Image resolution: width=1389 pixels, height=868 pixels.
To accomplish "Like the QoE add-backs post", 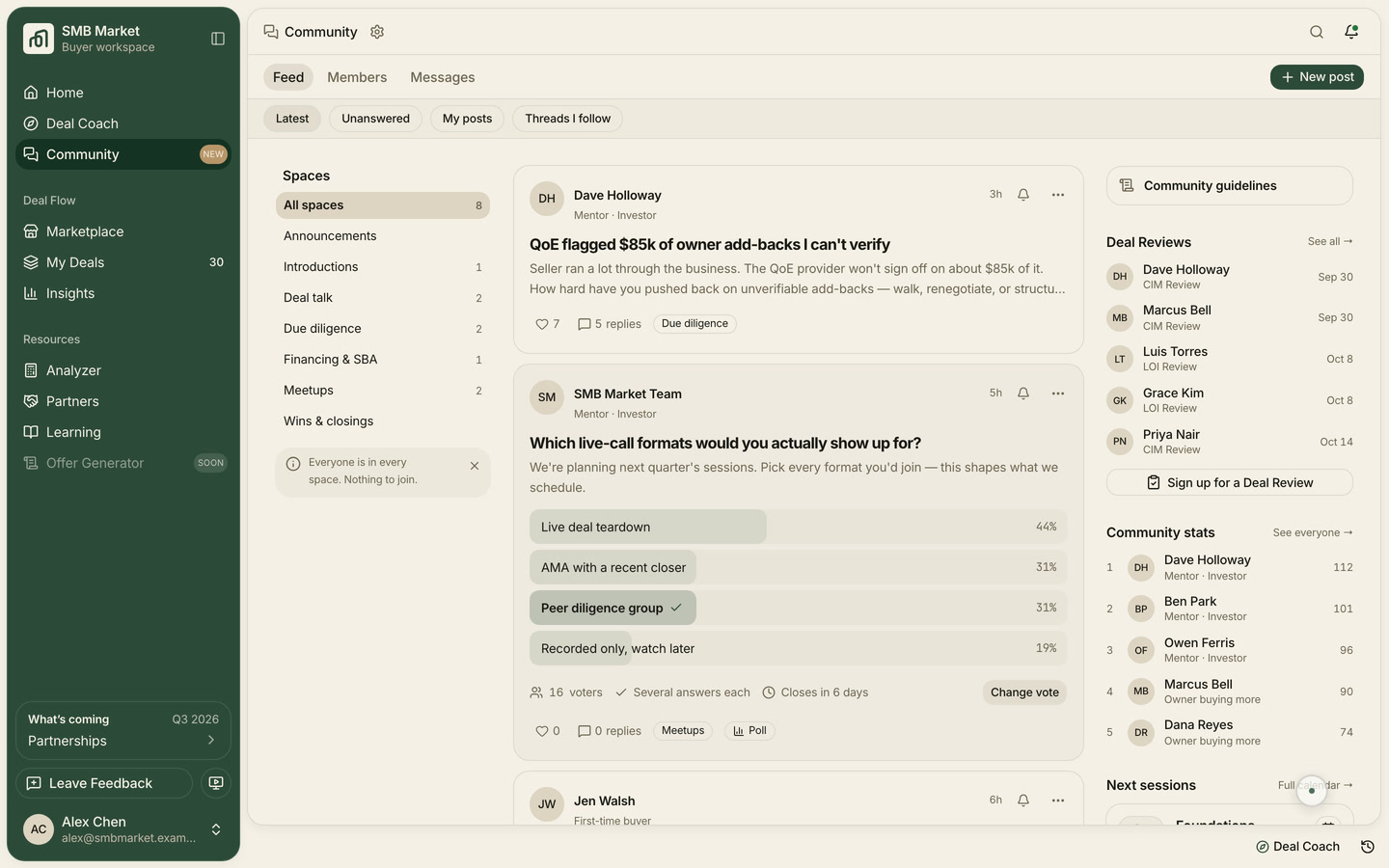I will 547,324.
